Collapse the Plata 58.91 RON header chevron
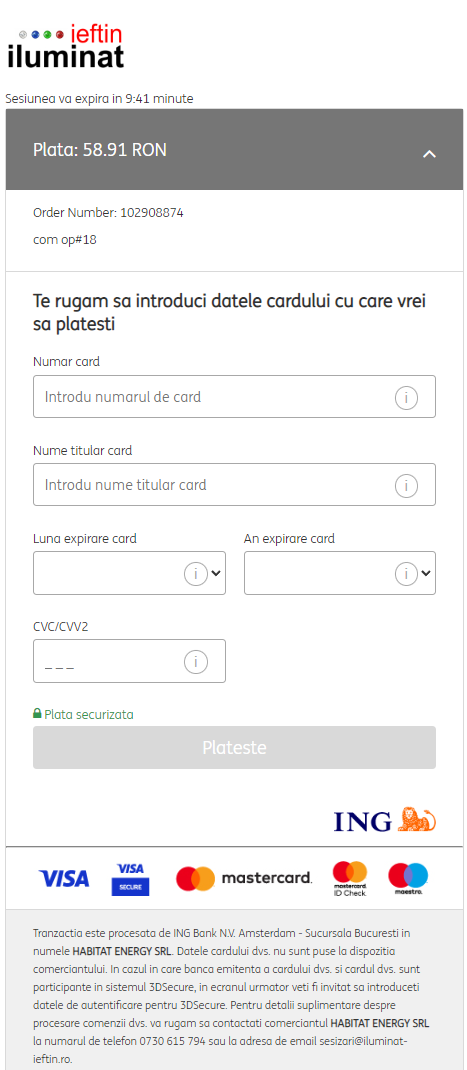467x1070 pixels. pyautogui.click(x=429, y=154)
